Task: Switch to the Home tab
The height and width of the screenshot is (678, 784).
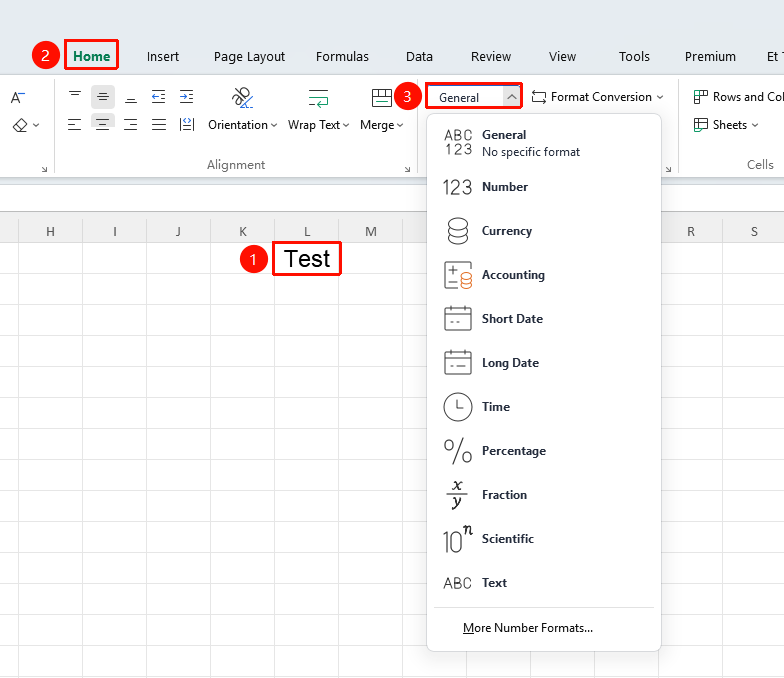Action: click(92, 56)
